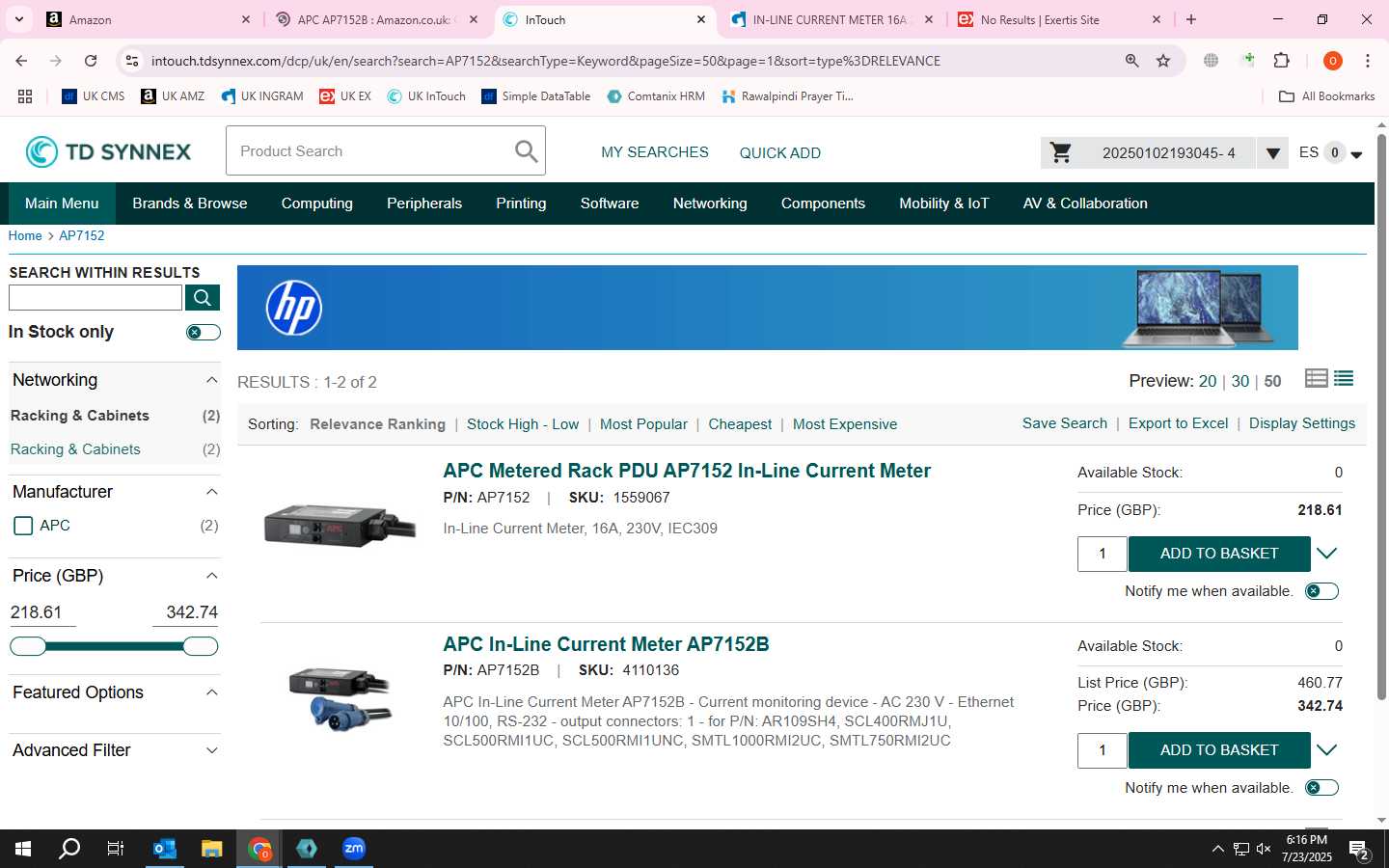The height and width of the screenshot is (868, 1389).
Task: Open the ES account dropdown
Action: click(1356, 154)
